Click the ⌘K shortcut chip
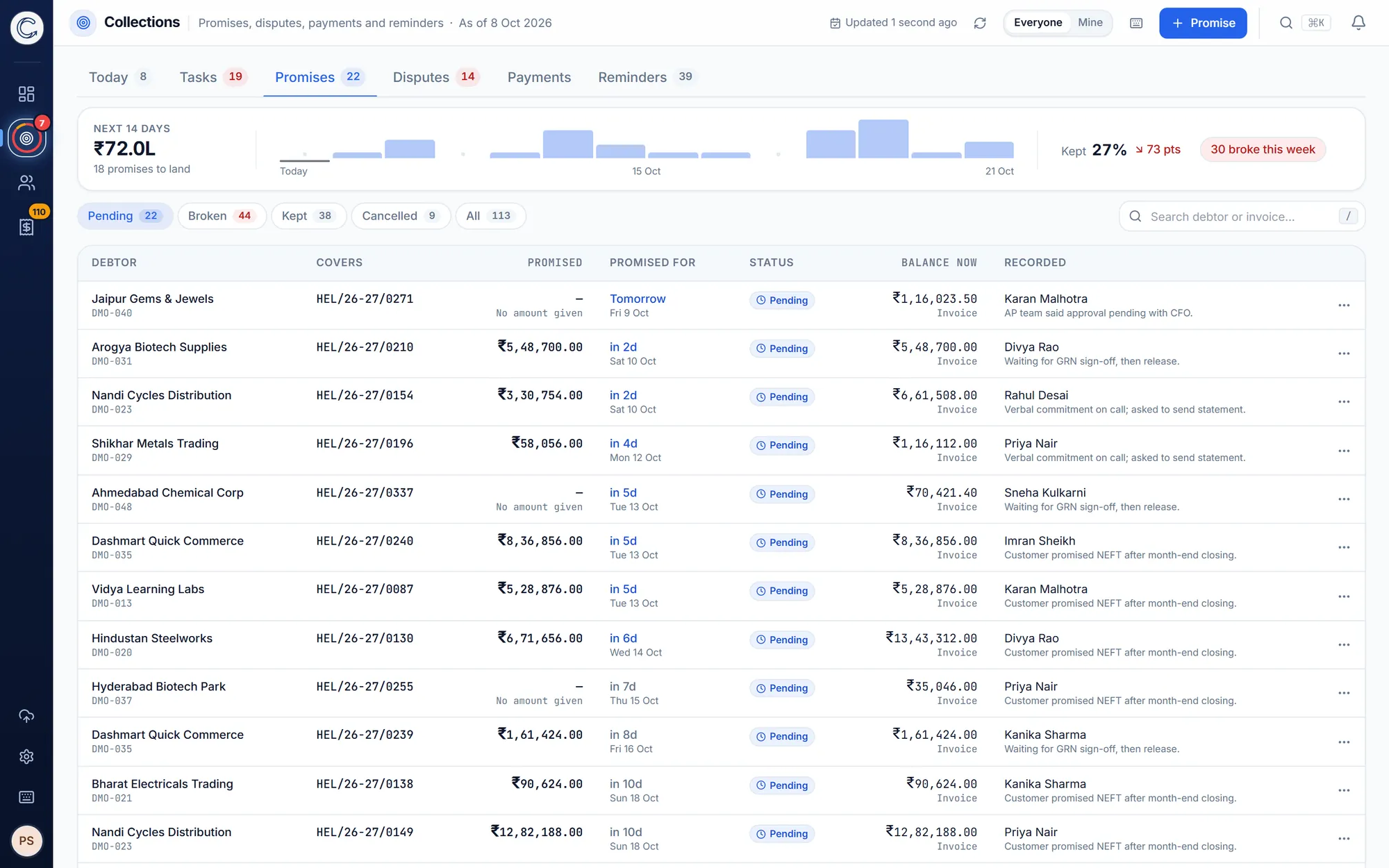The height and width of the screenshot is (868, 1389). (x=1315, y=23)
